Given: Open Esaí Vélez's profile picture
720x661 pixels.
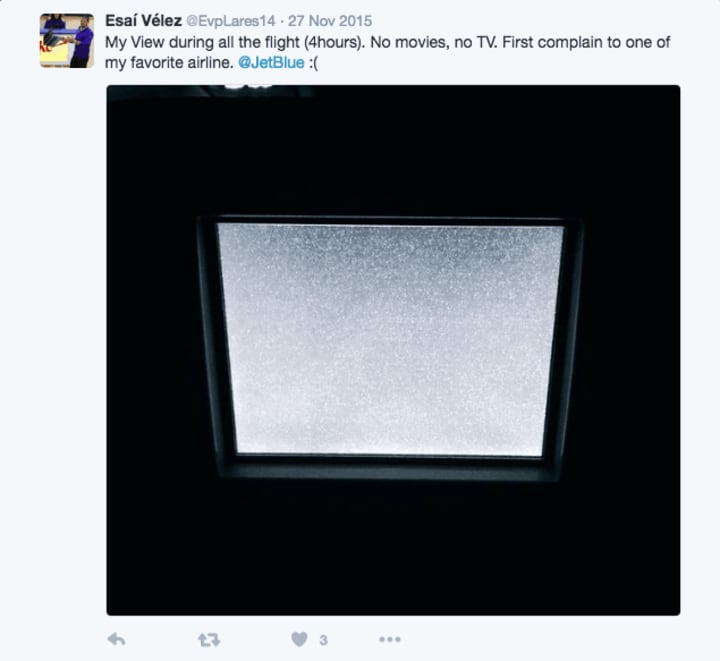Looking at the screenshot, I should [x=67, y=41].
